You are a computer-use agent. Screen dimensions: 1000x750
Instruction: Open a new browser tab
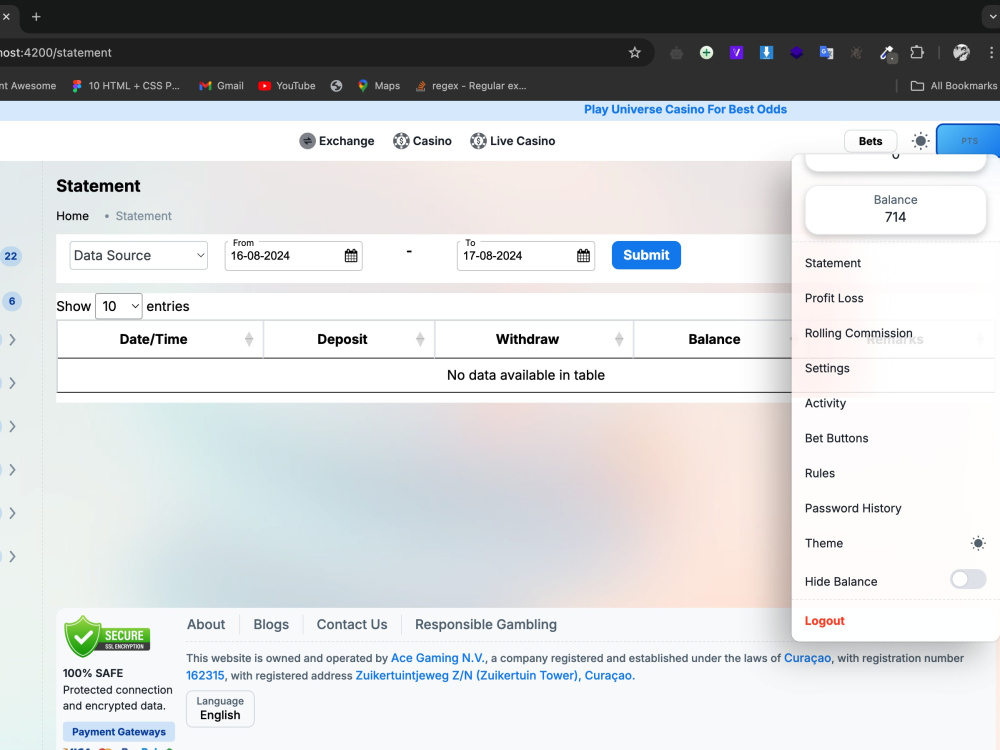(36, 17)
